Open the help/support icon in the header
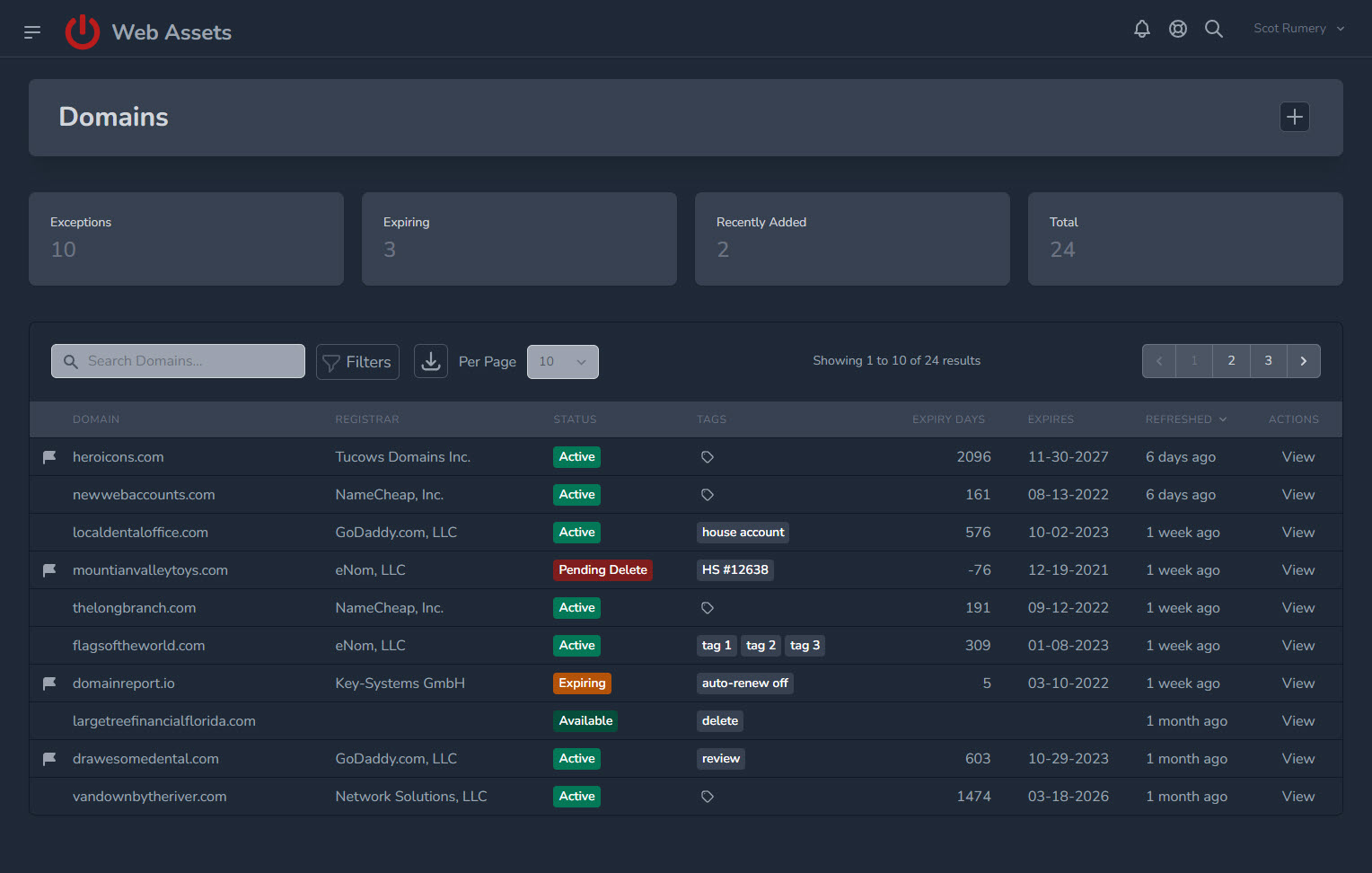The height and width of the screenshot is (873, 1372). click(1178, 28)
